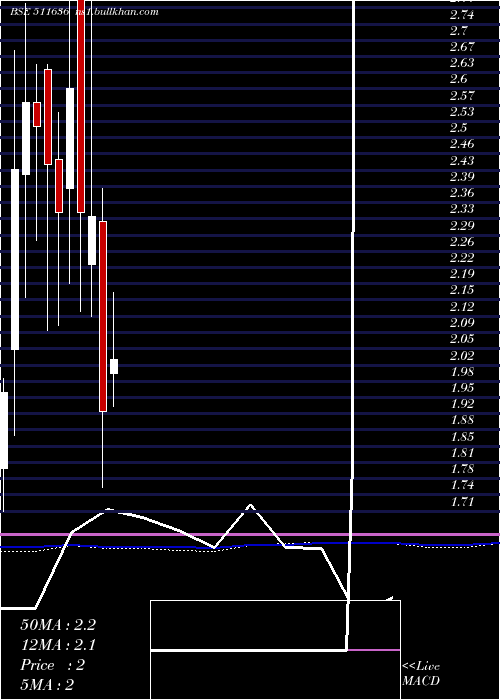Click the 2.33 price axis label

pos(462,209)
